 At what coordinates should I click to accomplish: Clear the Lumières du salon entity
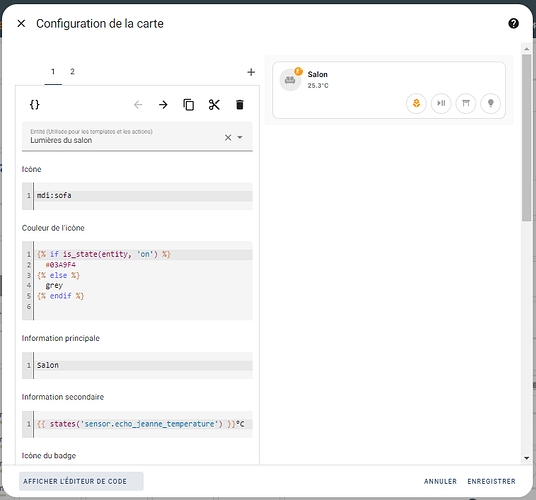tap(228, 137)
